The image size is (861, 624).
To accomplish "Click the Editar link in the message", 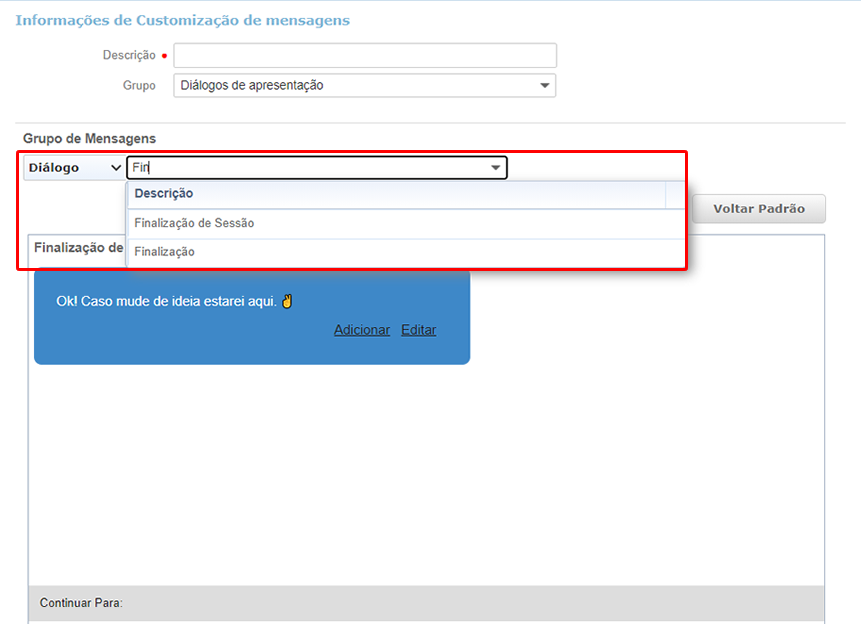I will 418,330.
